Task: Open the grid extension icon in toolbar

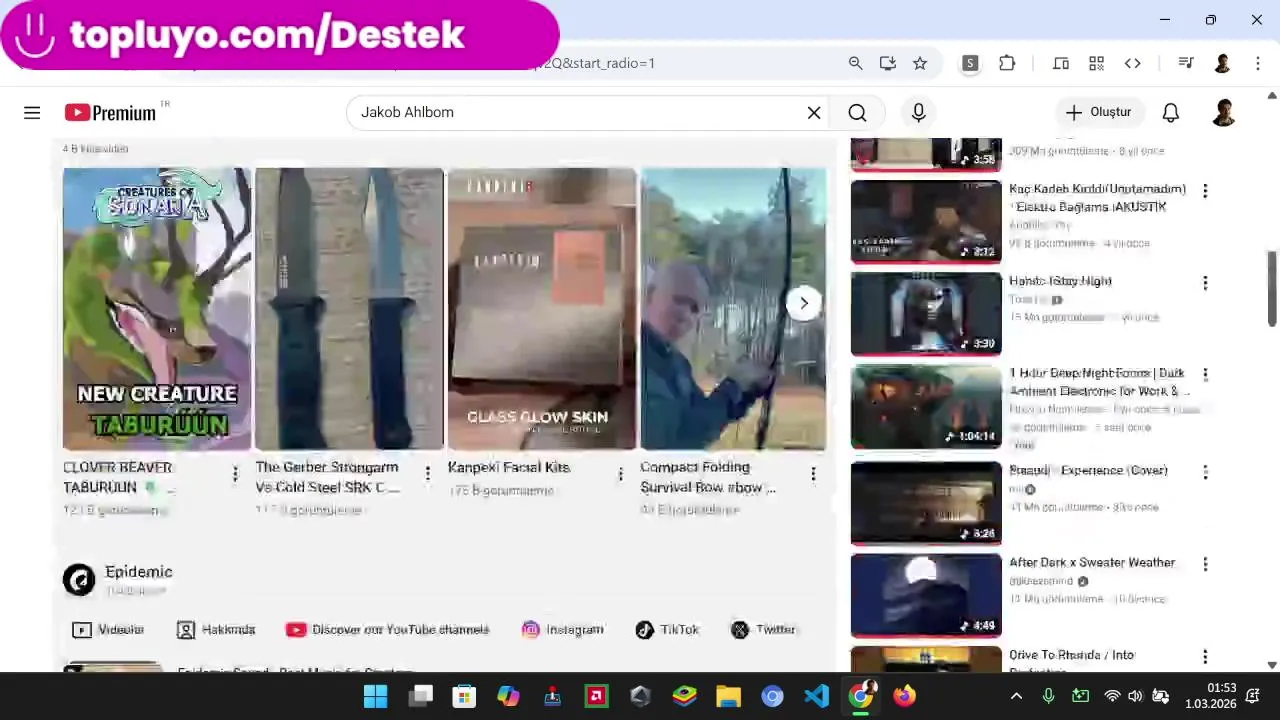Action: pos(1097,63)
